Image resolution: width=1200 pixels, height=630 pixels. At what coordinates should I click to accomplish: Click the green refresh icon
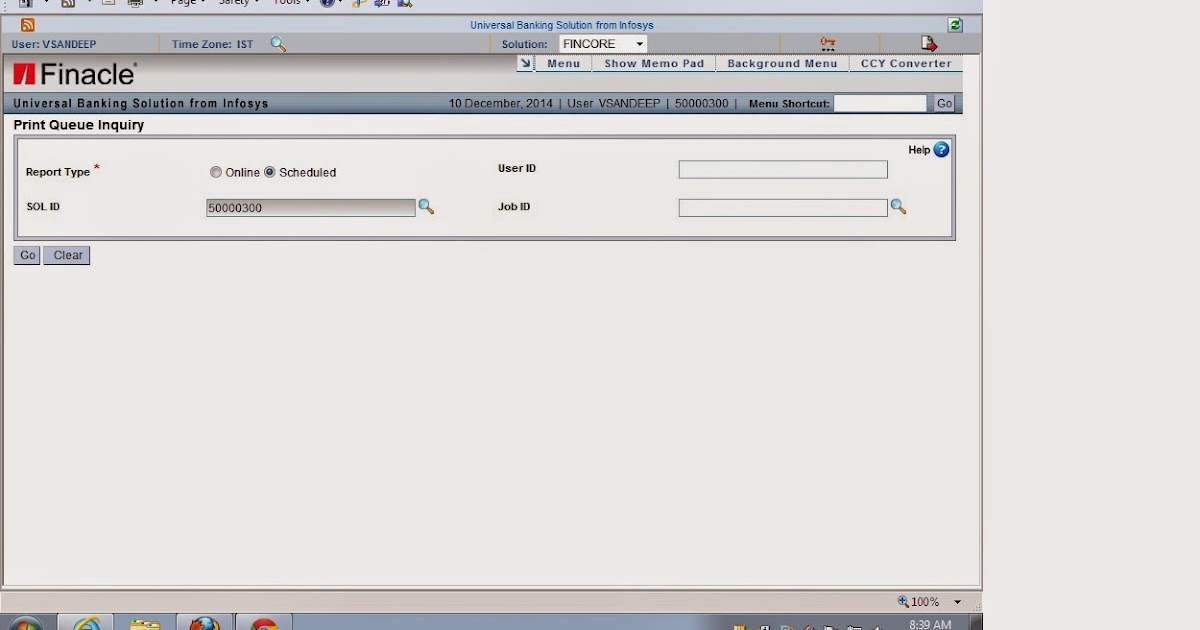(955, 24)
